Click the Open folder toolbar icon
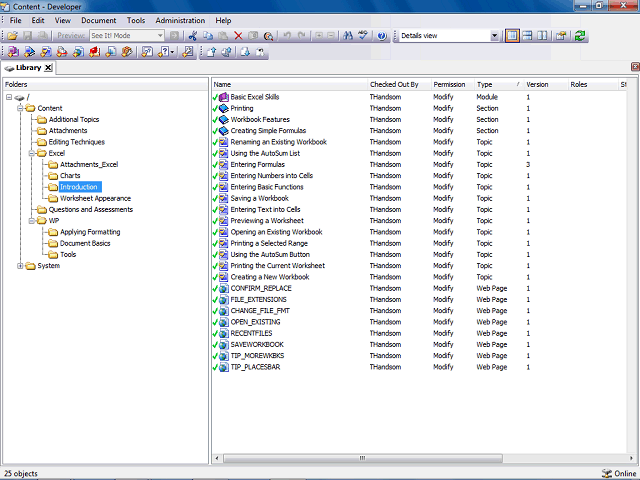The width and height of the screenshot is (640, 480). (x=12, y=36)
